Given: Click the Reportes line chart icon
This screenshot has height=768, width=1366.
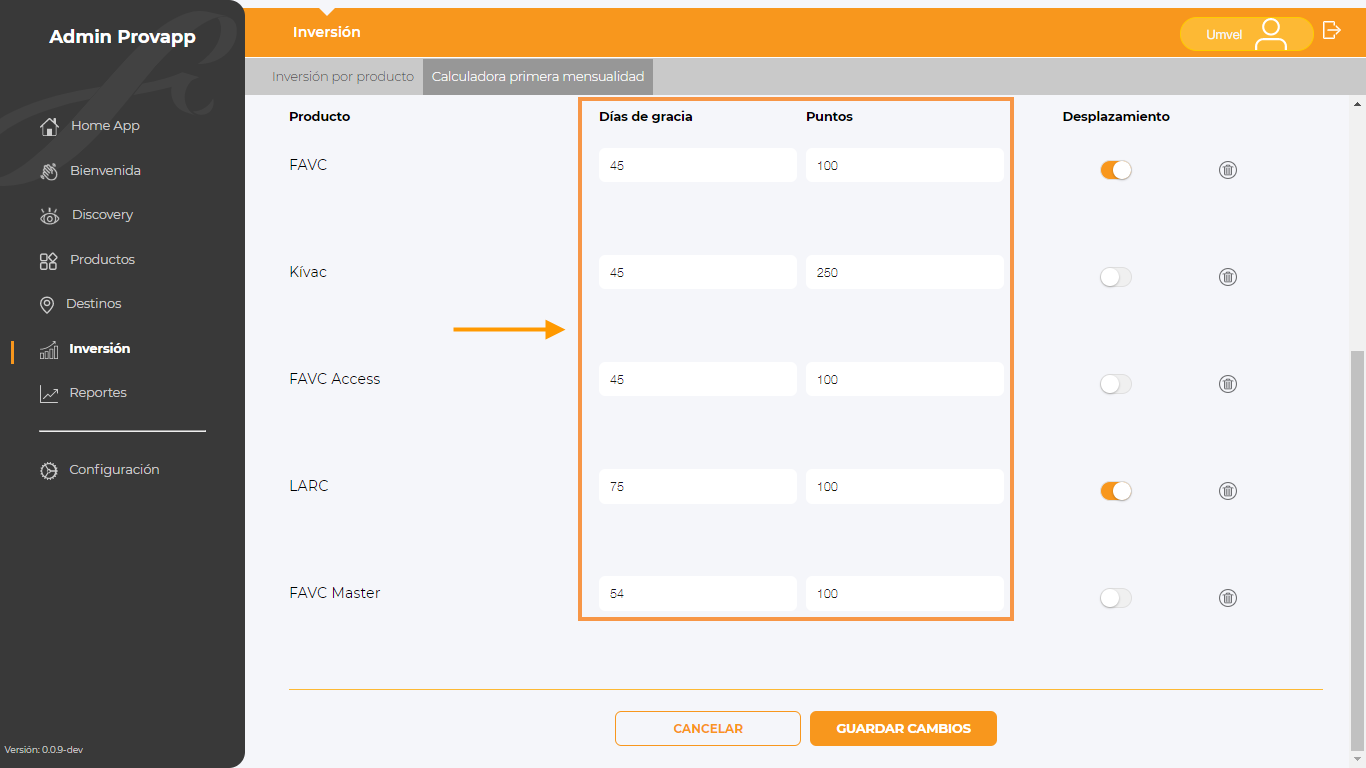Looking at the screenshot, I should [x=49, y=394].
